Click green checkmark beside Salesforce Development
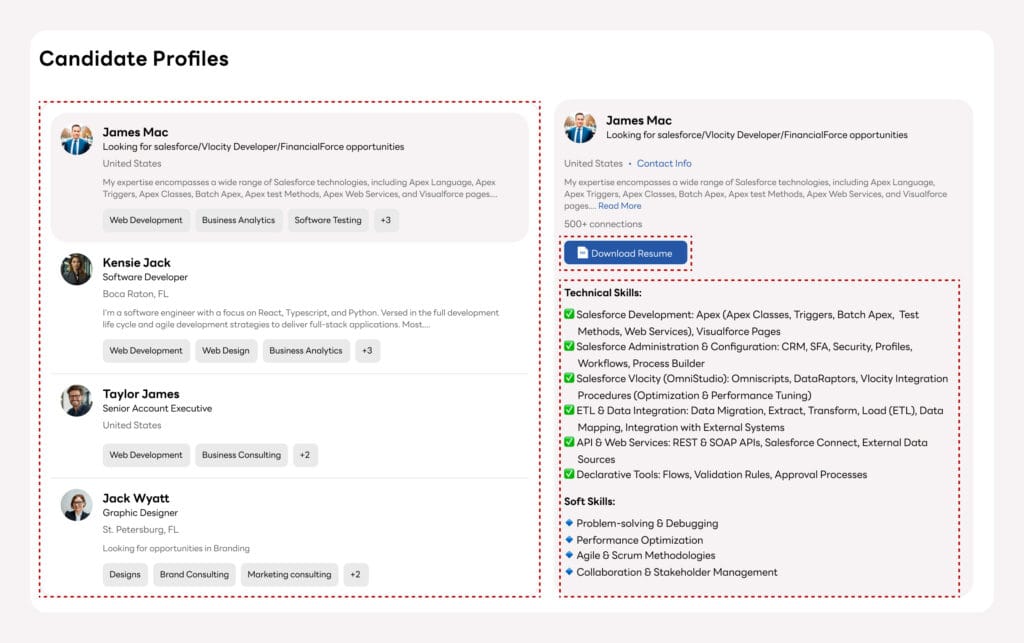 (x=569, y=314)
